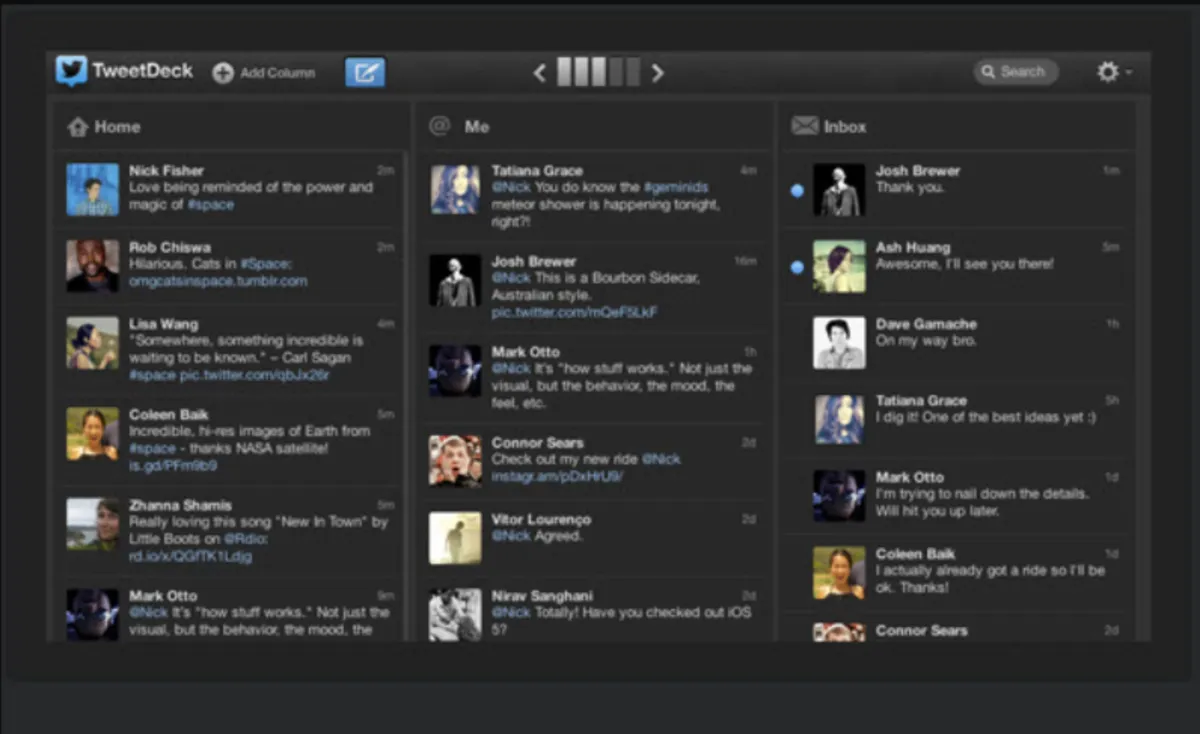
Task: Open Josh Brewer's avatar in Inbox
Action: tap(839, 190)
